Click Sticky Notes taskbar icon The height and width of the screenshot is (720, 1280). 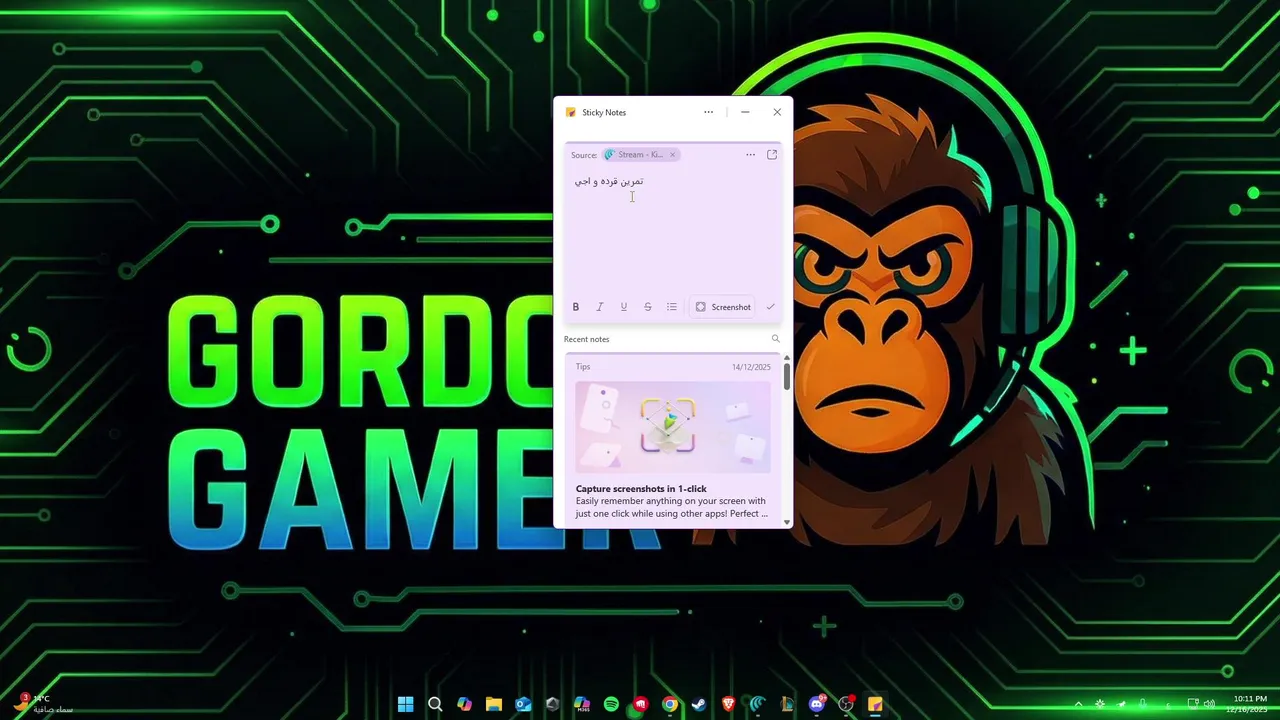[875, 704]
